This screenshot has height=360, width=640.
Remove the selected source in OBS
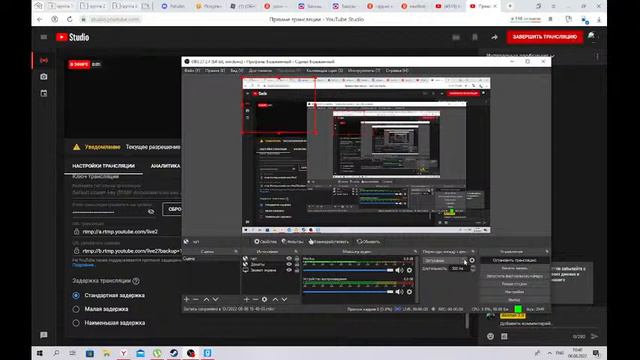point(255,300)
